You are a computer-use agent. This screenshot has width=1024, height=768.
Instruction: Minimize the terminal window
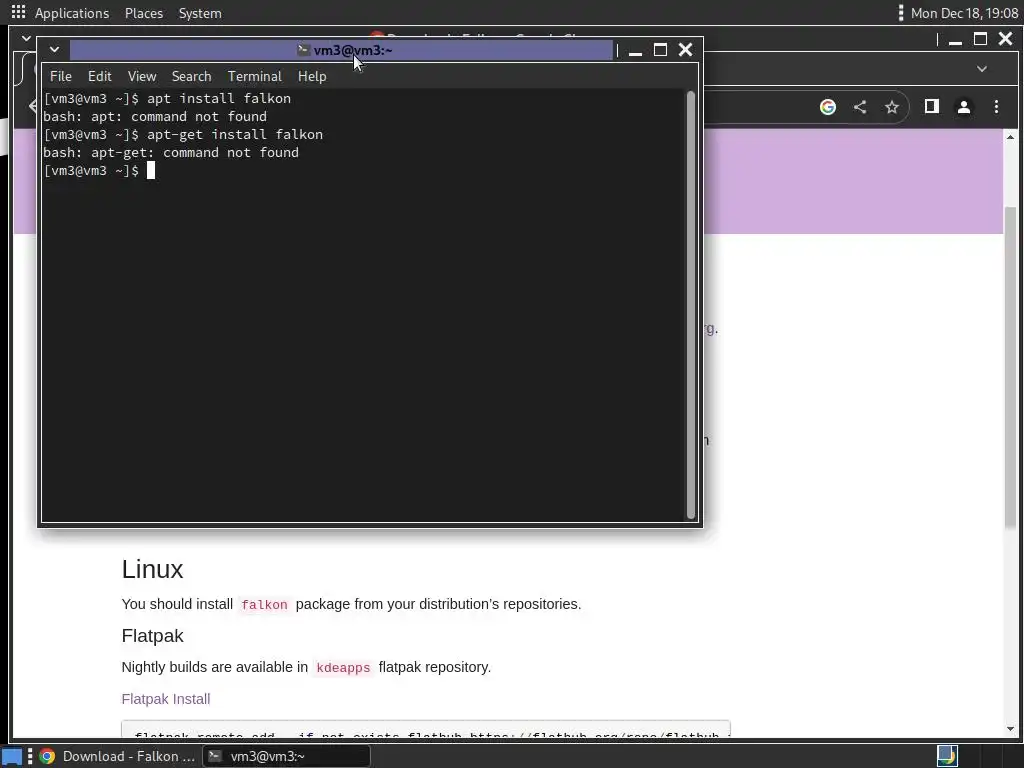pyautogui.click(x=635, y=50)
